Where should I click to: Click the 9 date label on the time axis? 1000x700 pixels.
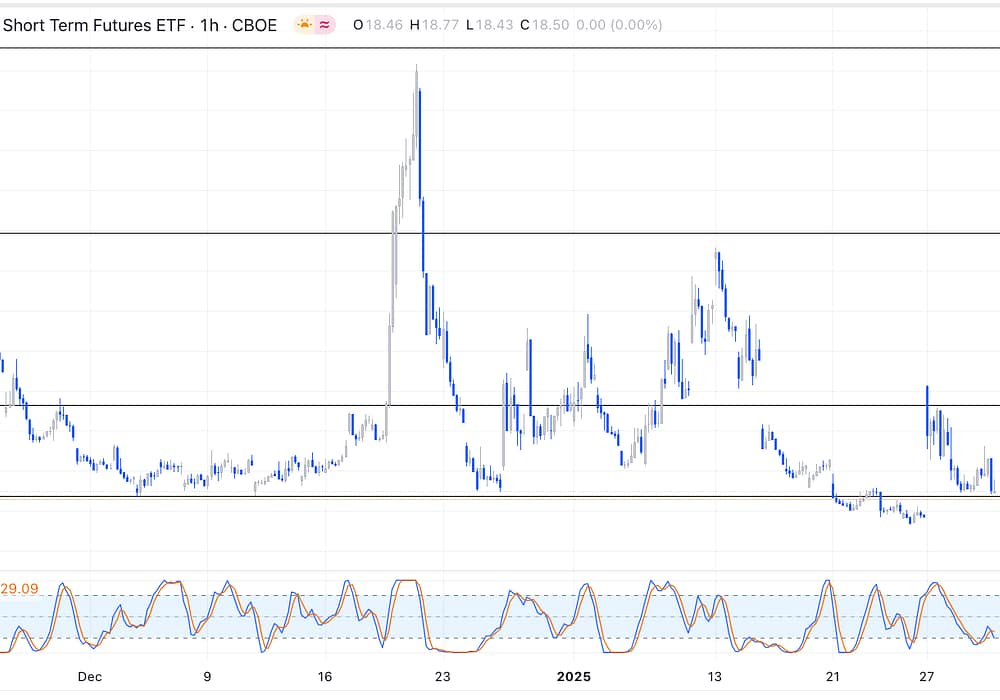tap(207, 676)
